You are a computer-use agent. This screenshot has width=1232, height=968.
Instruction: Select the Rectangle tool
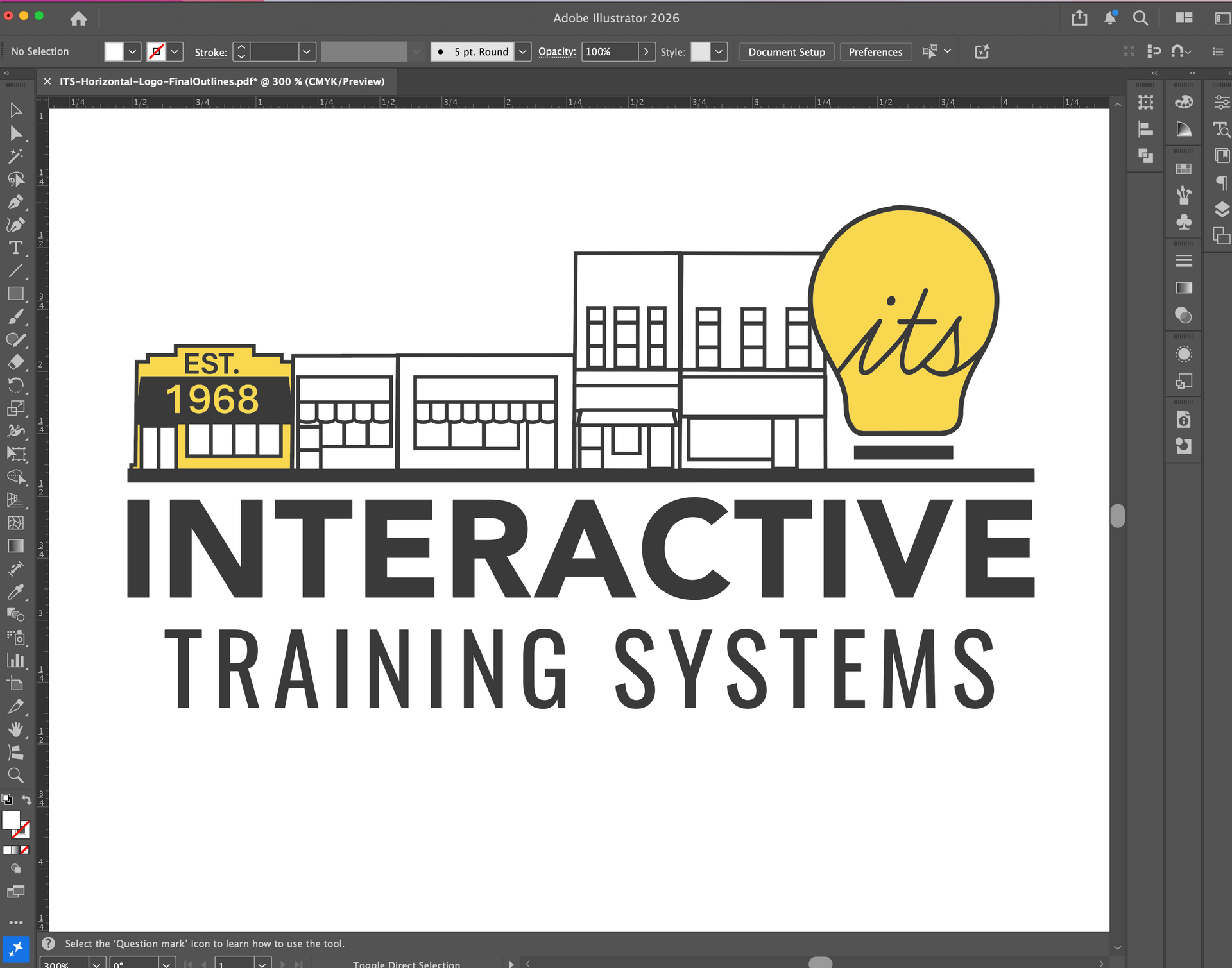coord(16,294)
